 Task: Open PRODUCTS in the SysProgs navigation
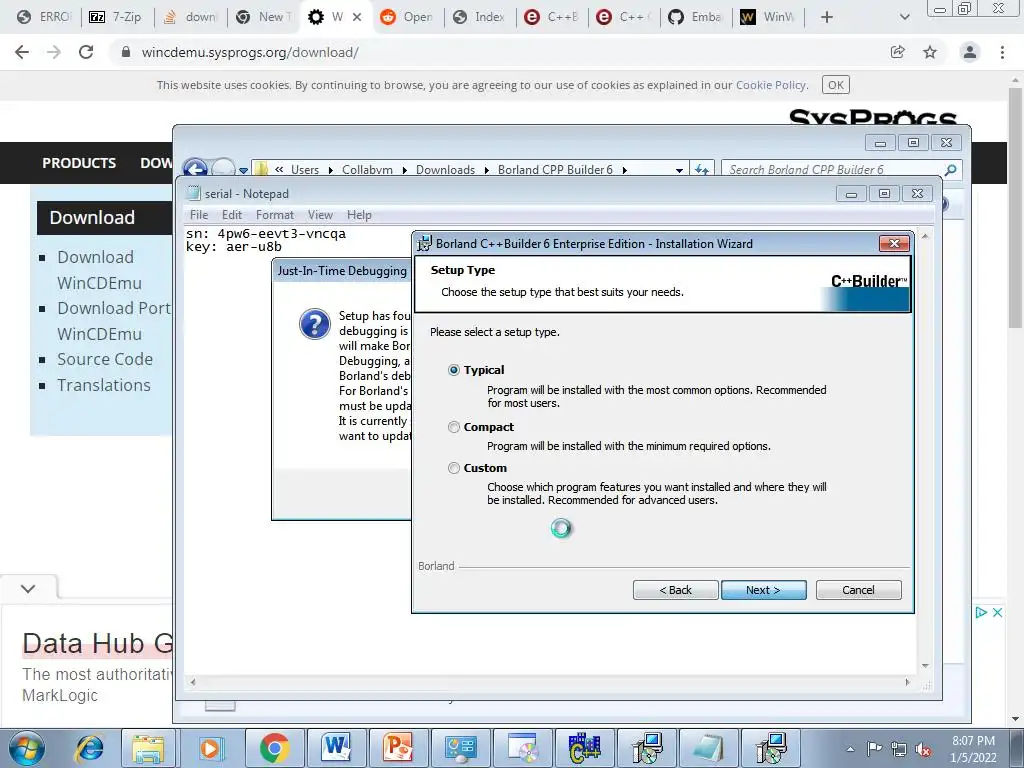(79, 163)
